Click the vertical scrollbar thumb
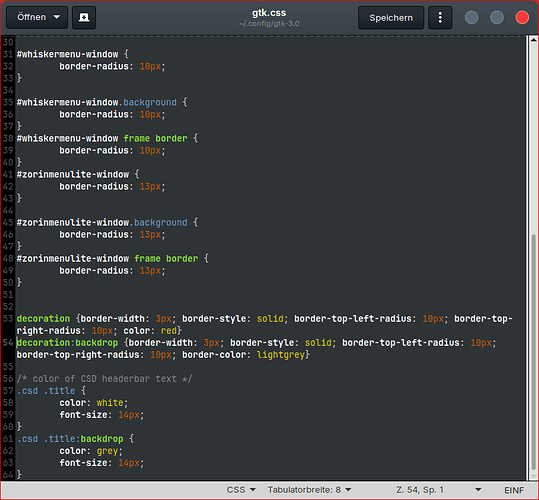Image resolution: width=539 pixels, height=500 pixels. pyautogui.click(x=533, y=352)
